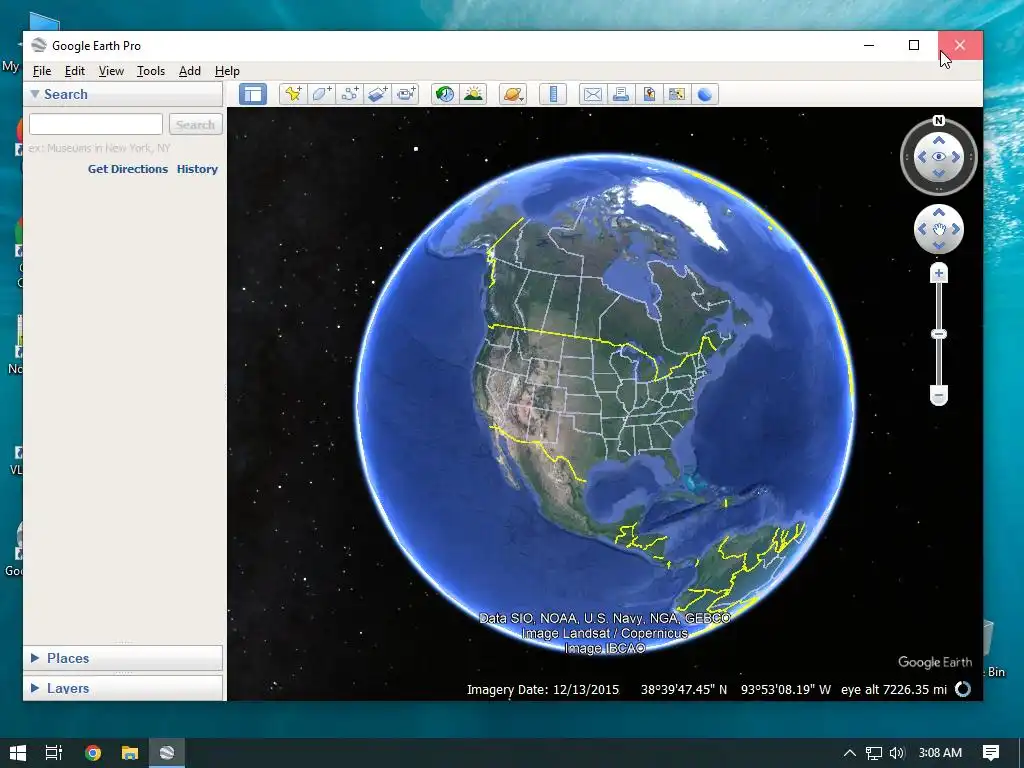The height and width of the screenshot is (768, 1024).
Task: Click Save Image toolbar icon
Action: coord(648,94)
